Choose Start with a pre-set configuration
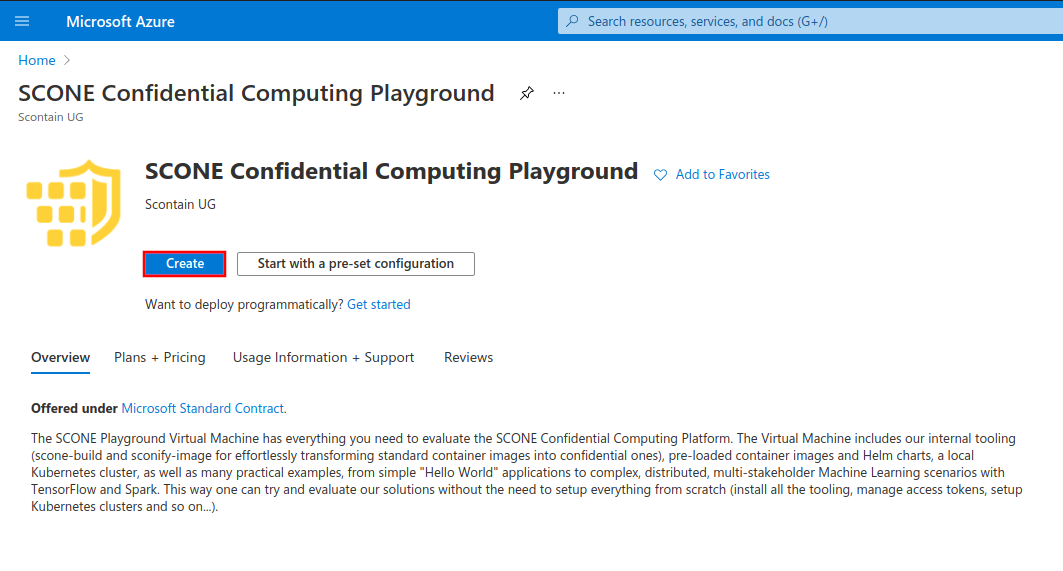 click(x=356, y=264)
